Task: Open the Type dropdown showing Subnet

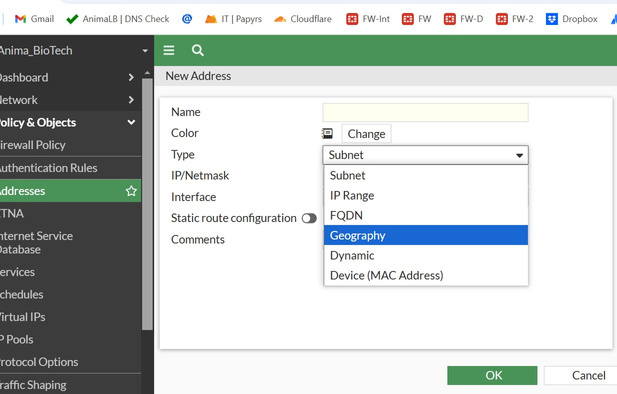Action: (x=425, y=155)
